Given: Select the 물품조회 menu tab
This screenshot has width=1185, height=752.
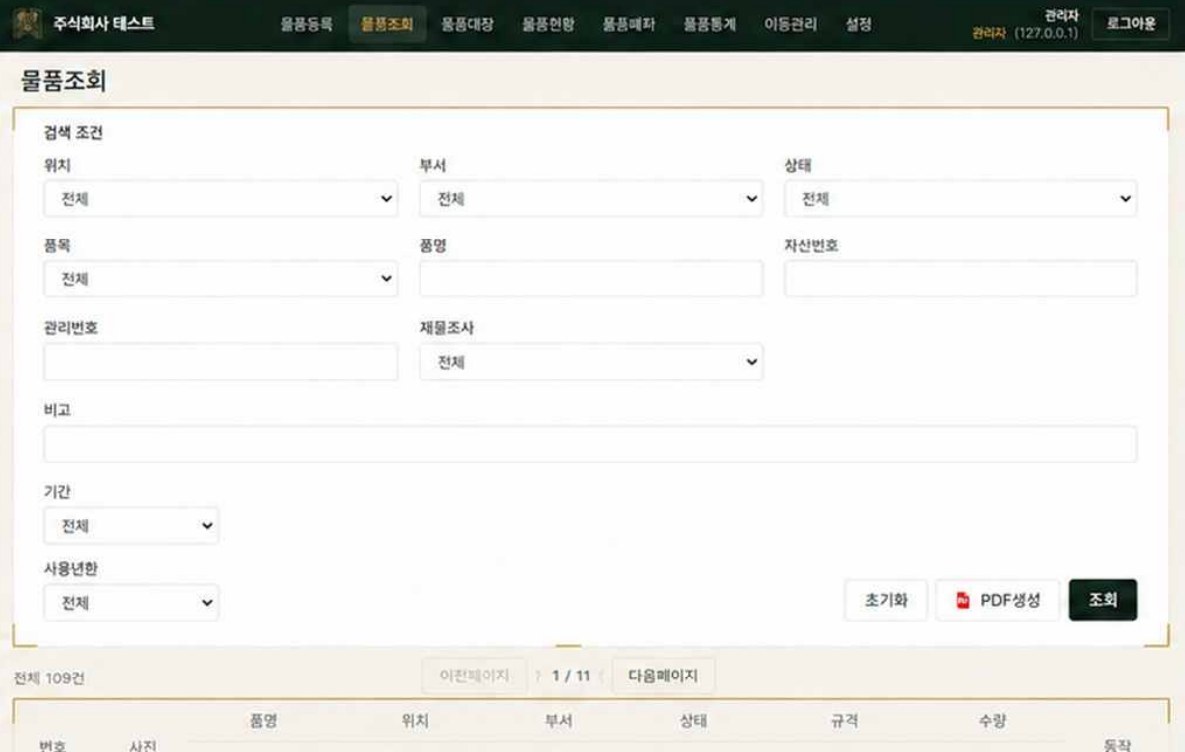Looking at the screenshot, I should click(387, 24).
